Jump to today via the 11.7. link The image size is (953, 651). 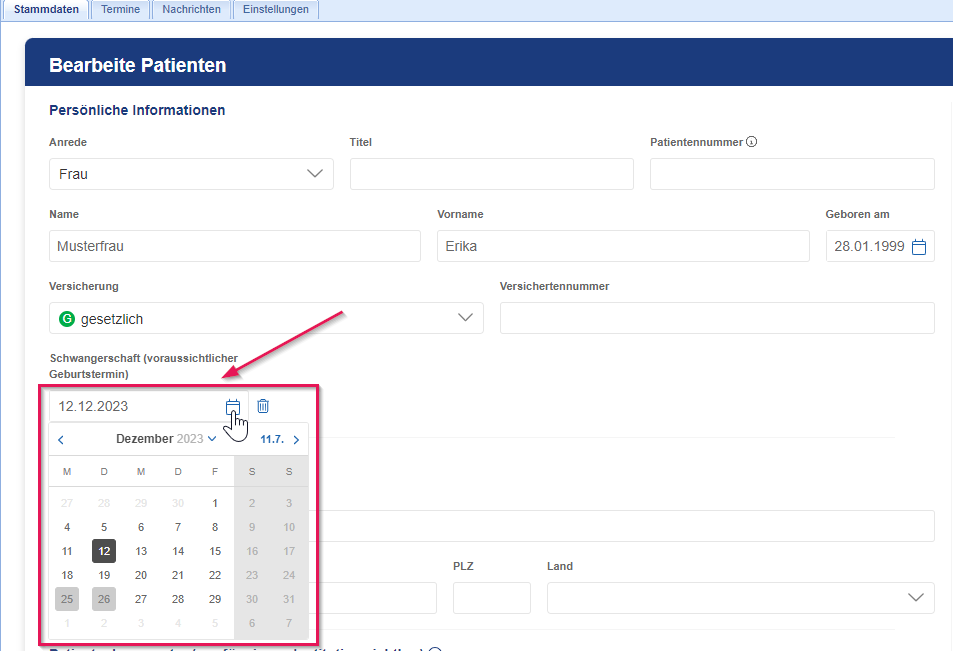[x=271, y=438]
